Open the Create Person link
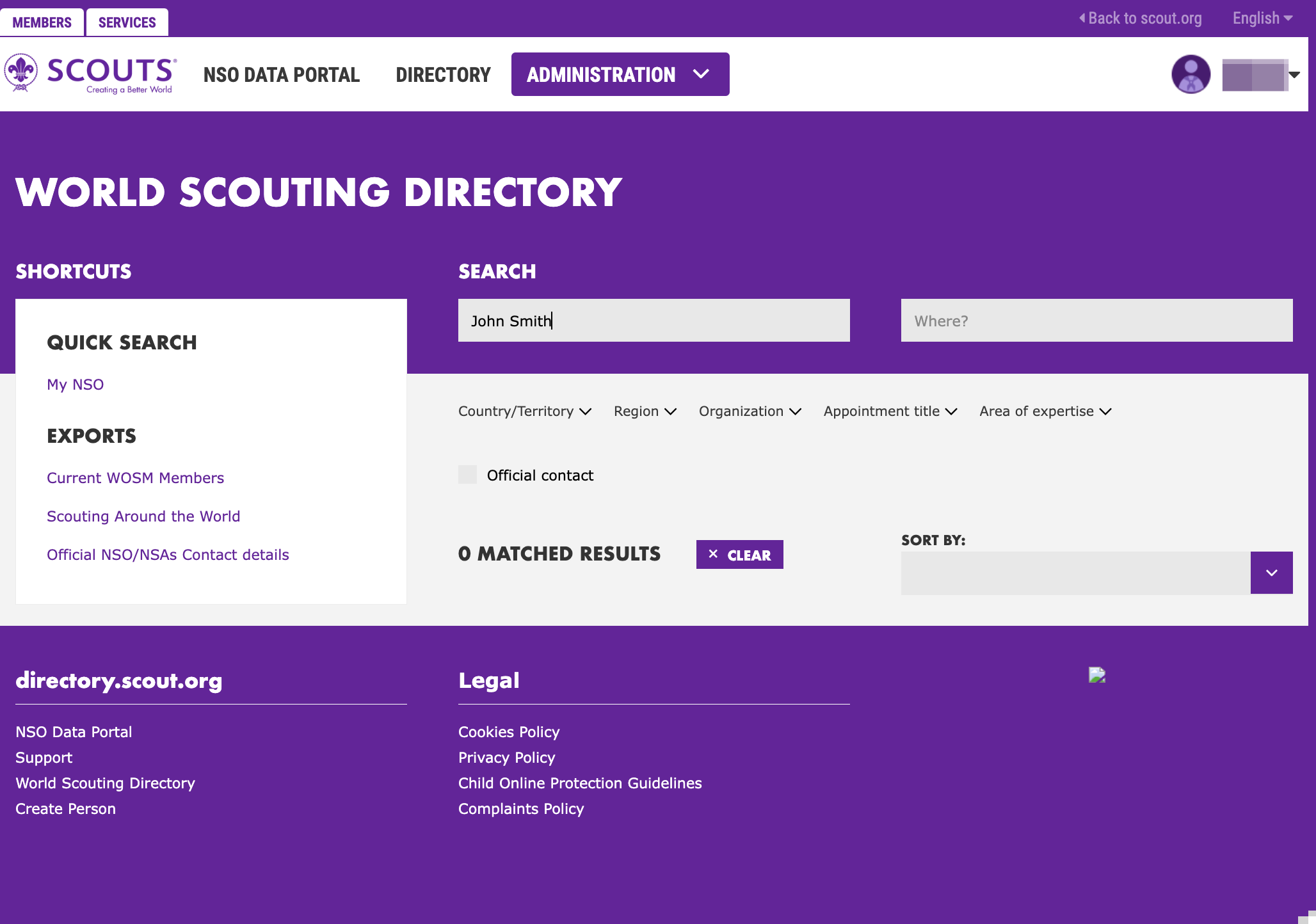 (65, 809)
